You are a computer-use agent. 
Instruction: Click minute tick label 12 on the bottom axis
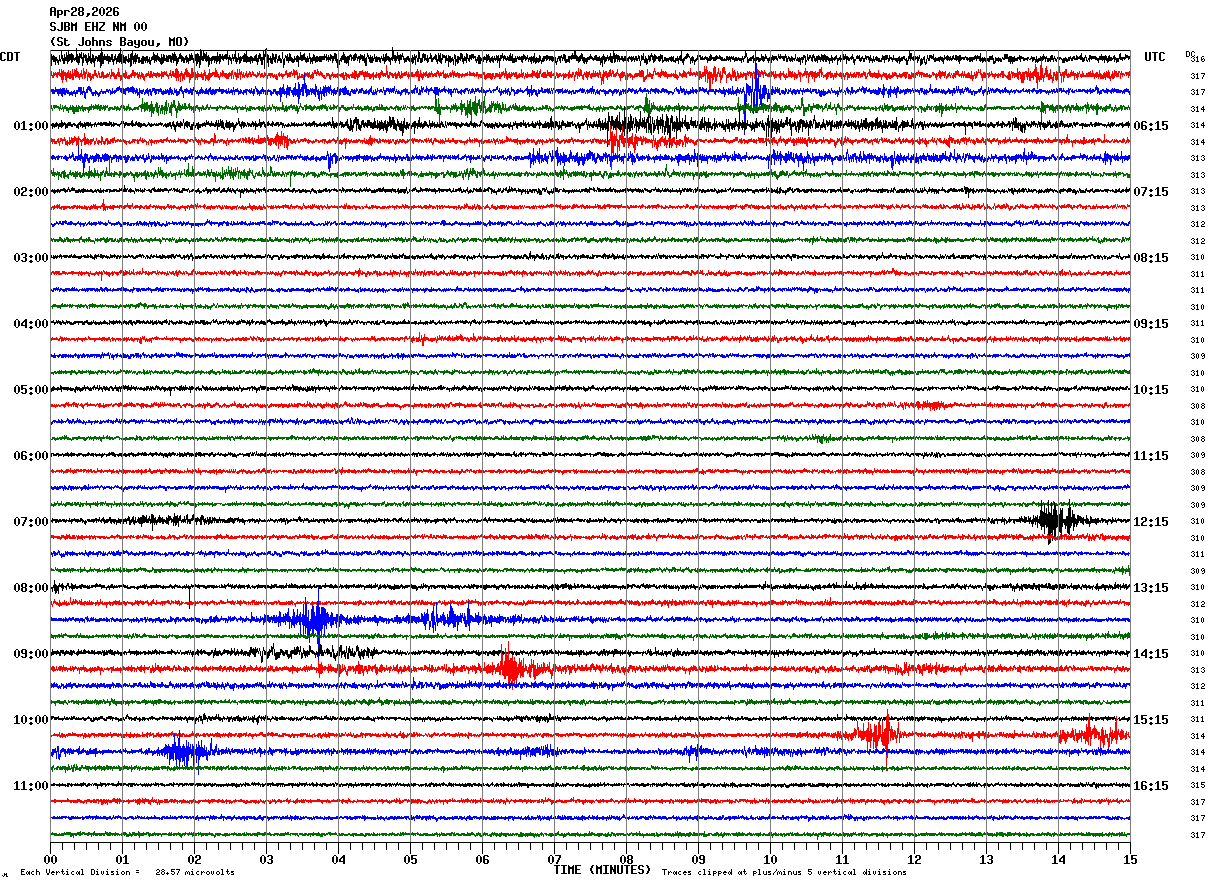(914, 859)
